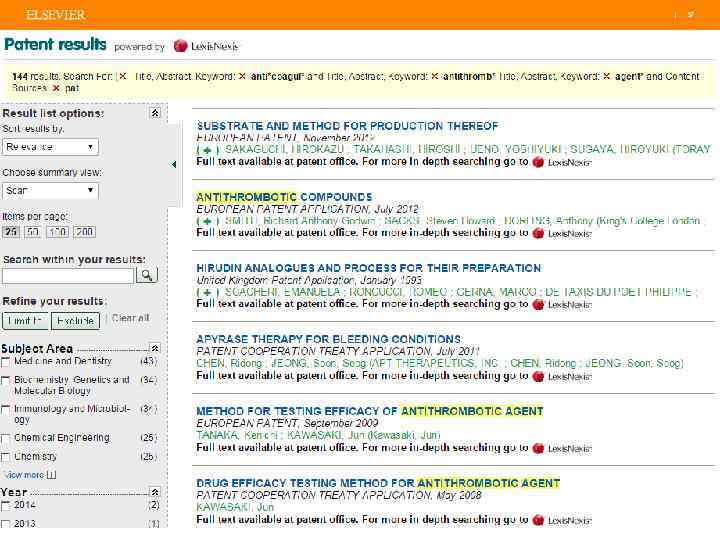Click LexisNexis logo in Substrate patent row
Screen dimensions: 720x540
click(x=562, y=162)
